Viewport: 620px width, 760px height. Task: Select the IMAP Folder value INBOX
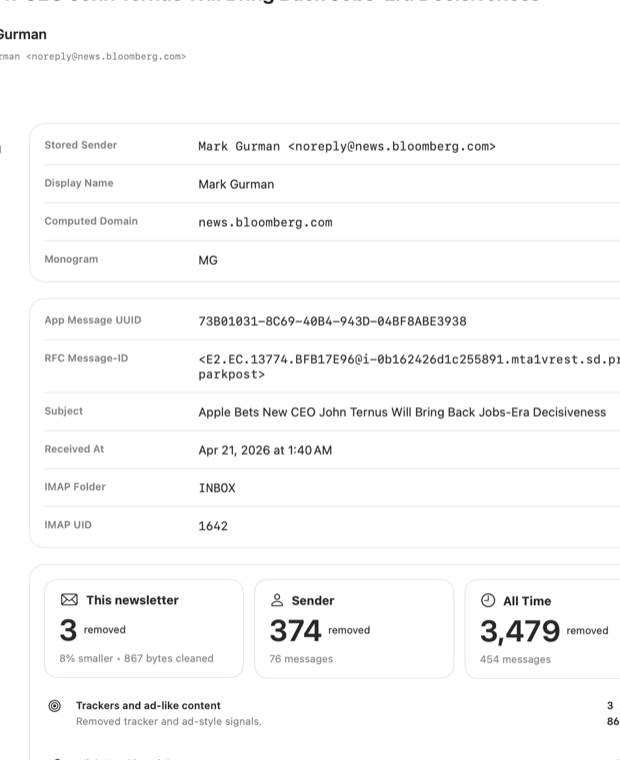(x=217, y=488)
